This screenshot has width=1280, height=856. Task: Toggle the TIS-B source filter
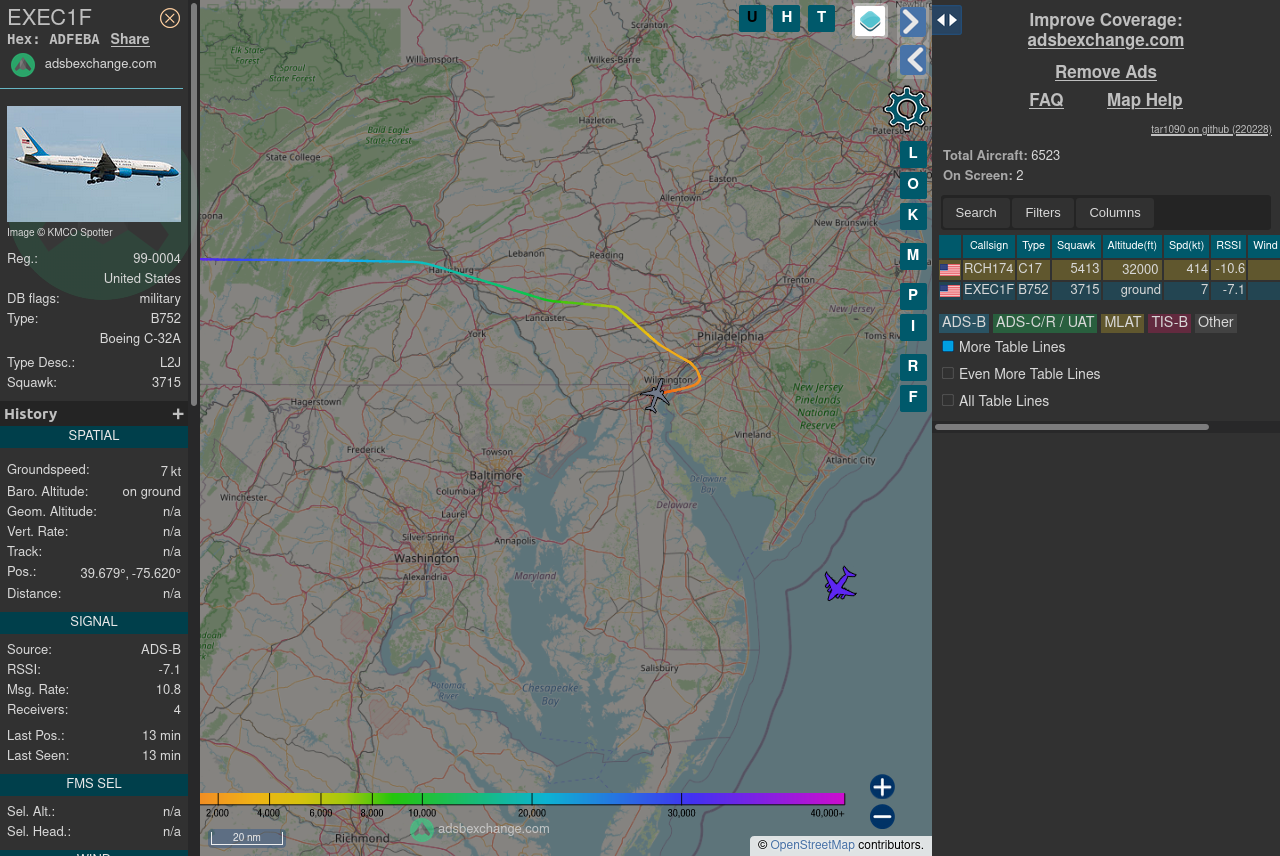(x=1169, y=323)
